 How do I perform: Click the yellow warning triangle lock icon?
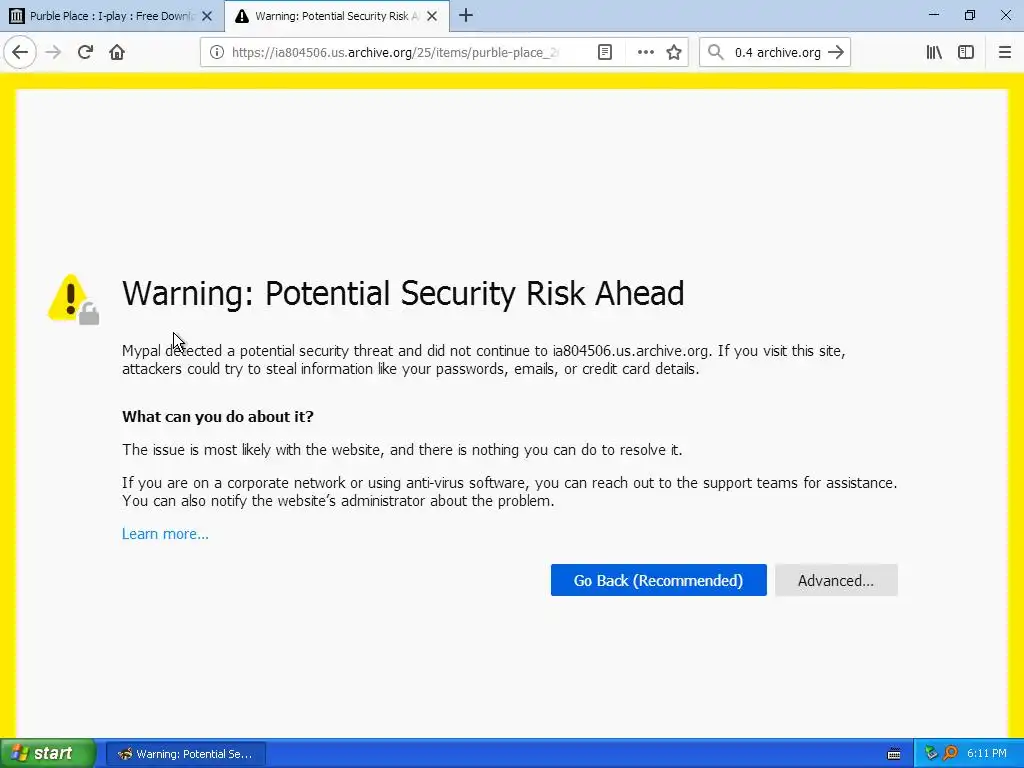click(73, 299)
